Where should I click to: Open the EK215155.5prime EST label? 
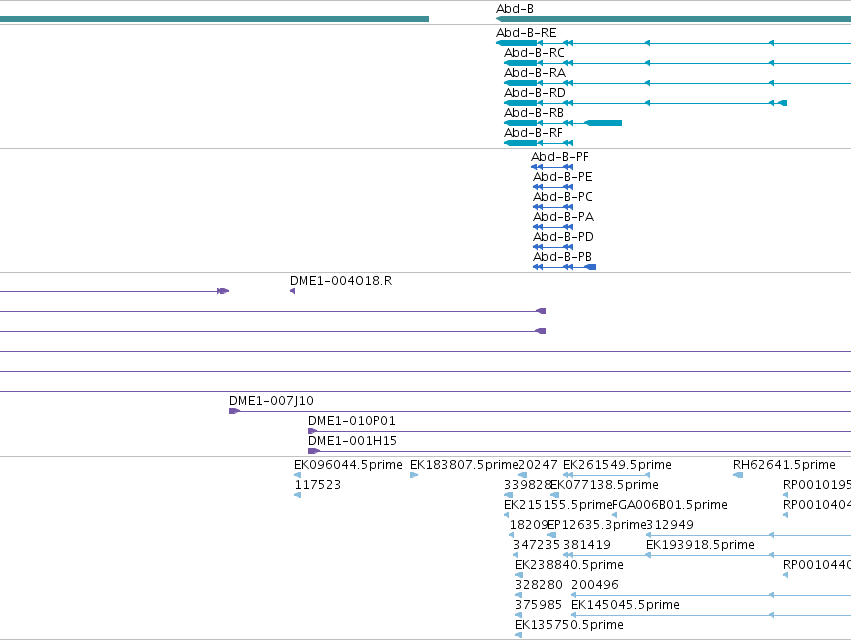tap(558, 505)
